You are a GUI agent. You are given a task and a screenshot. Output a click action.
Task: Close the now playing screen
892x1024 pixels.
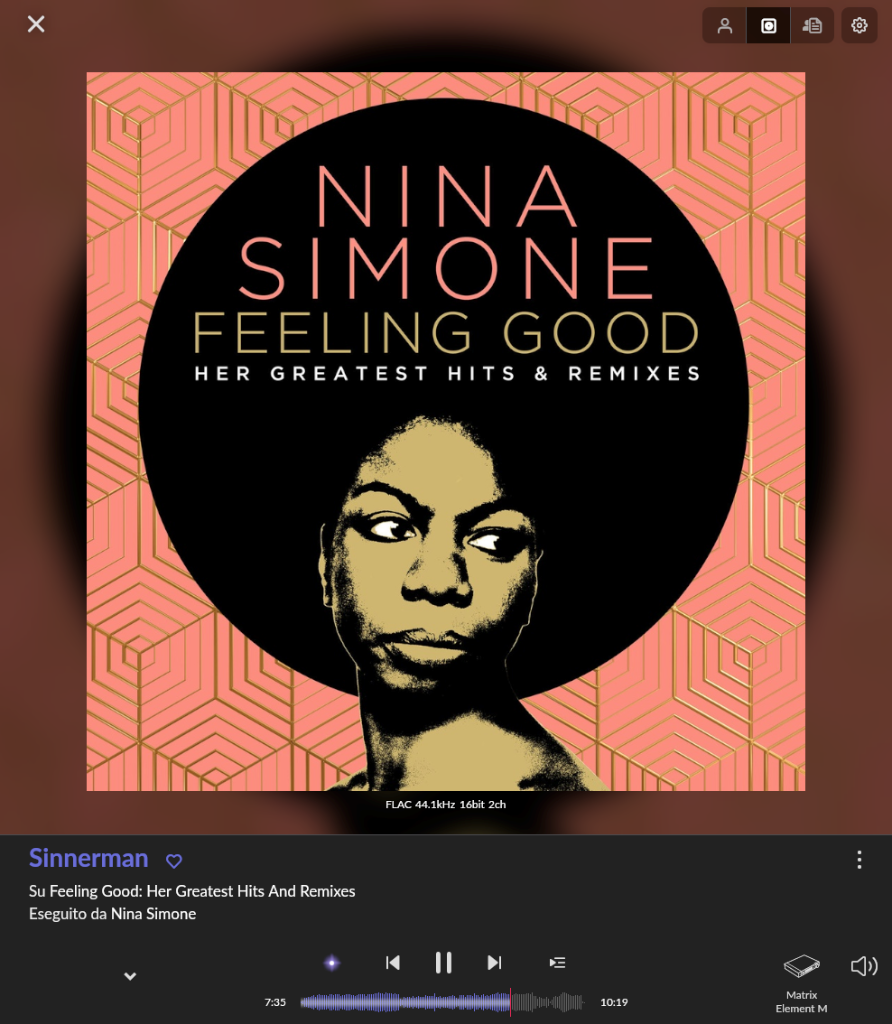click(36, 24)
